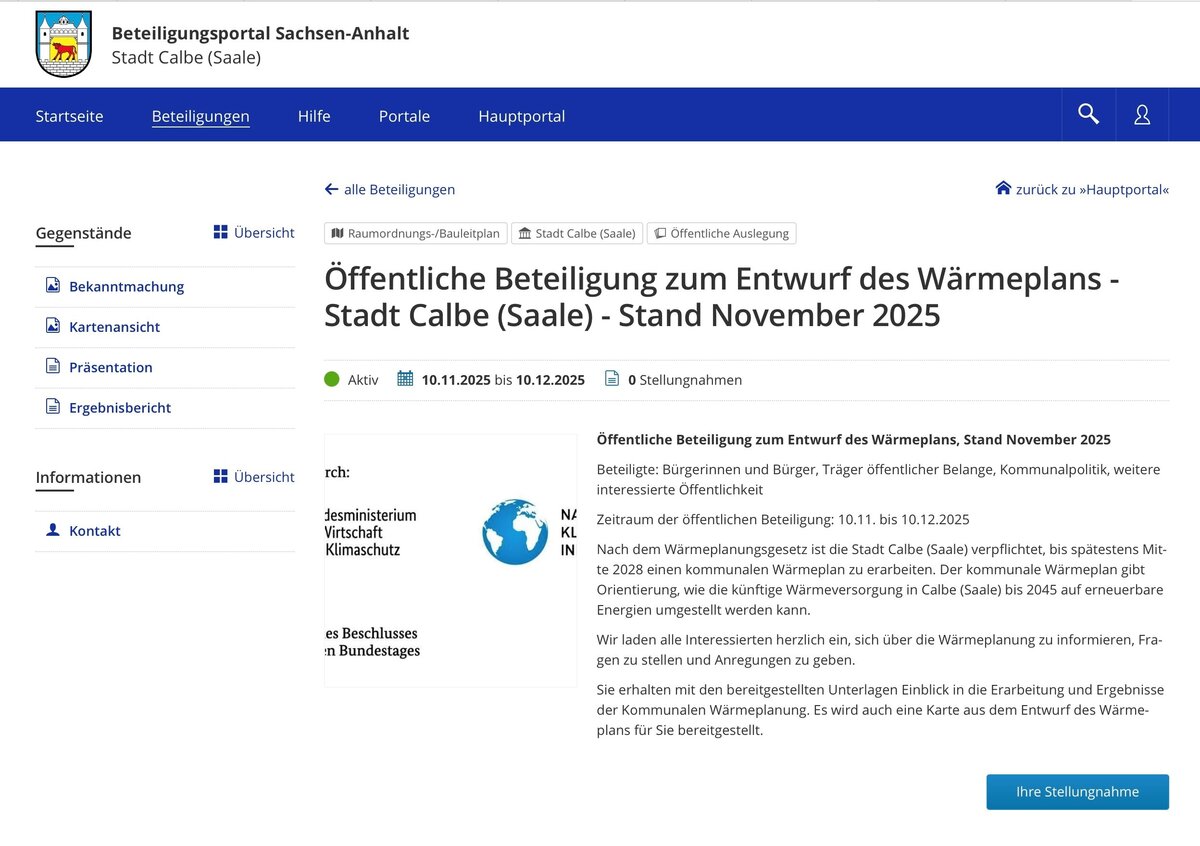
Task: Click the back arrow before alle Beteiligungen
Action: click(332, 189)
